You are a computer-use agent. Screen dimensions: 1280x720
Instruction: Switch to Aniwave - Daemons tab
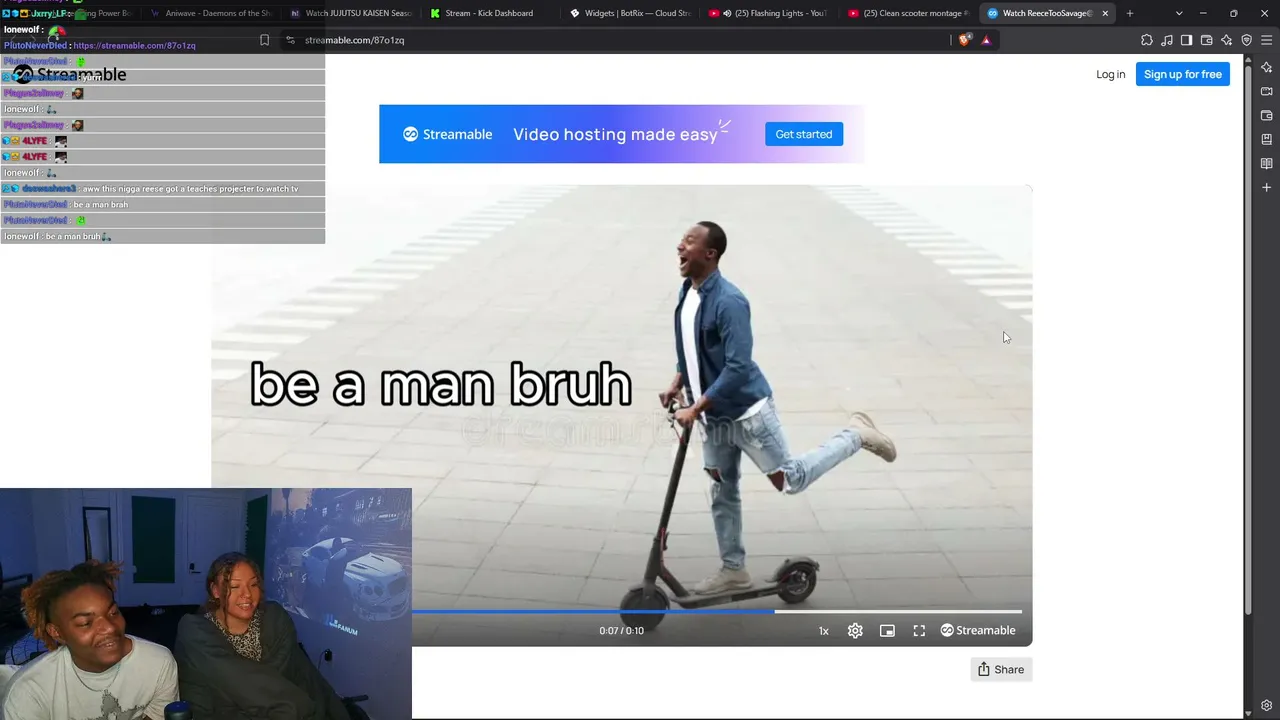(210, 13)
